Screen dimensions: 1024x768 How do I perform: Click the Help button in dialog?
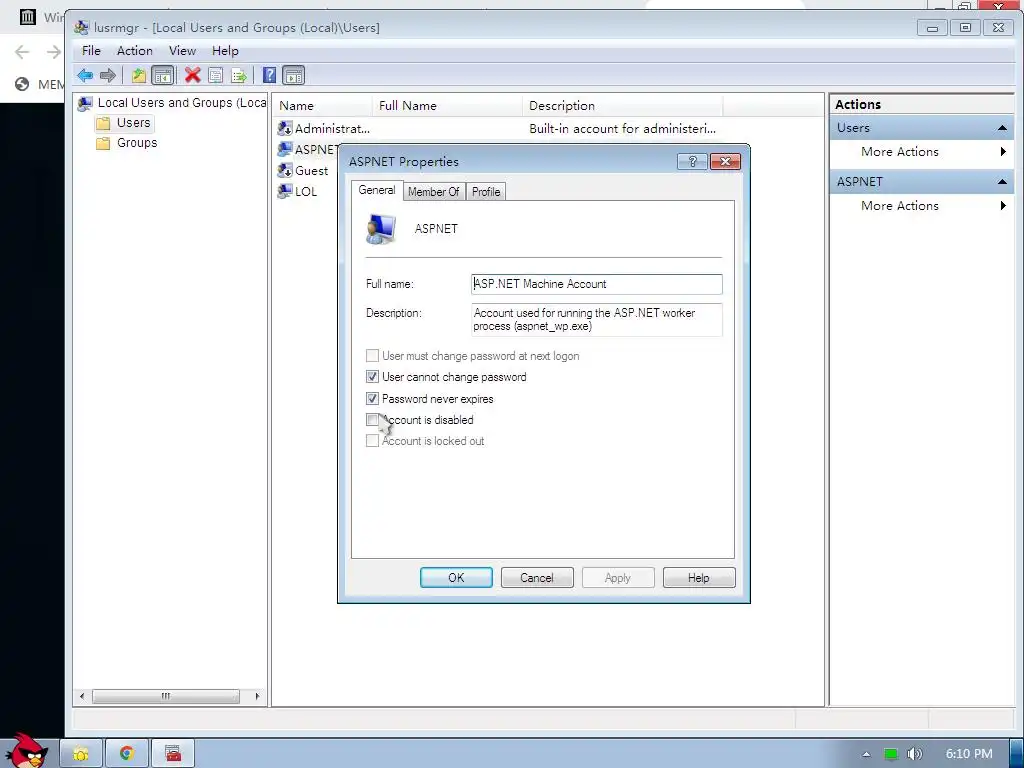699,577
